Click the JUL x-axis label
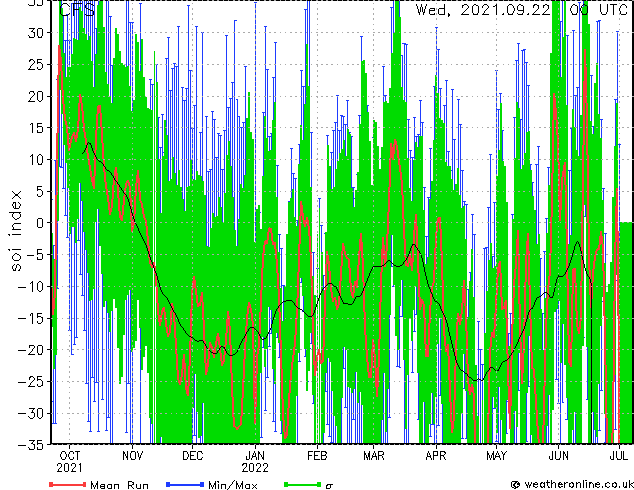The image size is (634, 490). (x=619, y=456)
